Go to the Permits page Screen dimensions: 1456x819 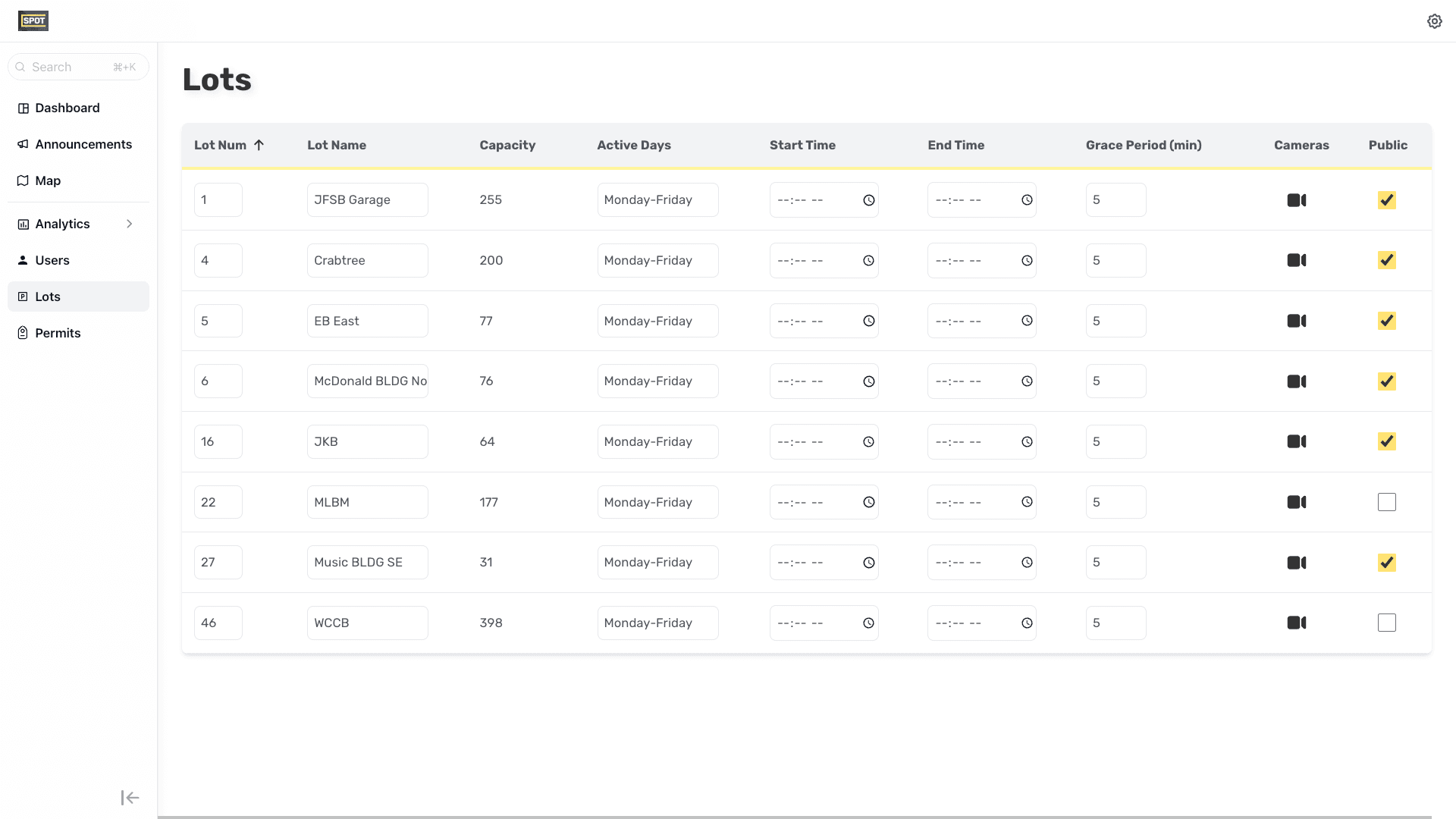click(58, 333)
